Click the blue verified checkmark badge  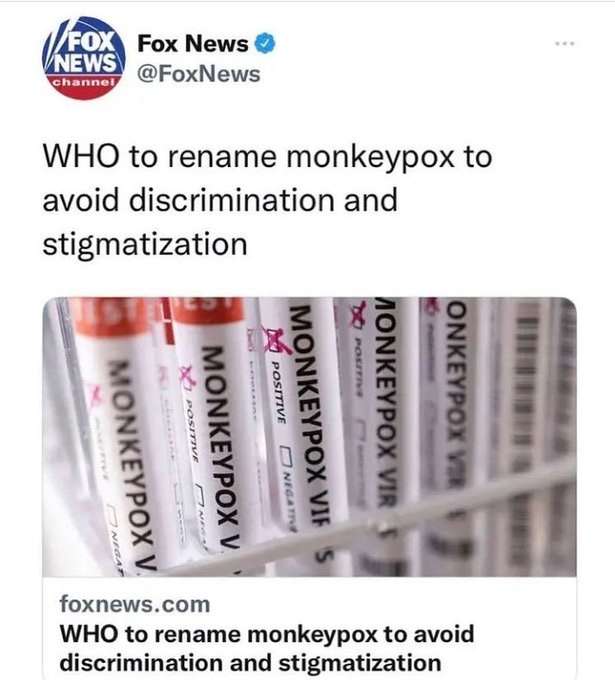coord(265,43)
